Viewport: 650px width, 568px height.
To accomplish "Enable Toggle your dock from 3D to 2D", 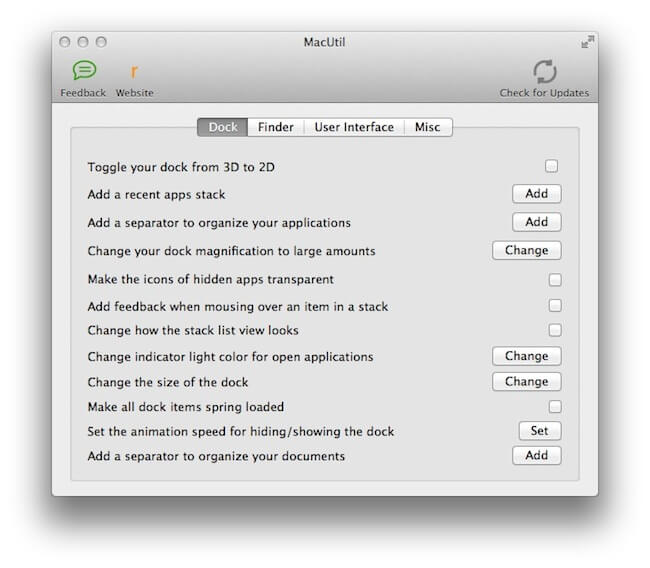I will pos(551,166).
